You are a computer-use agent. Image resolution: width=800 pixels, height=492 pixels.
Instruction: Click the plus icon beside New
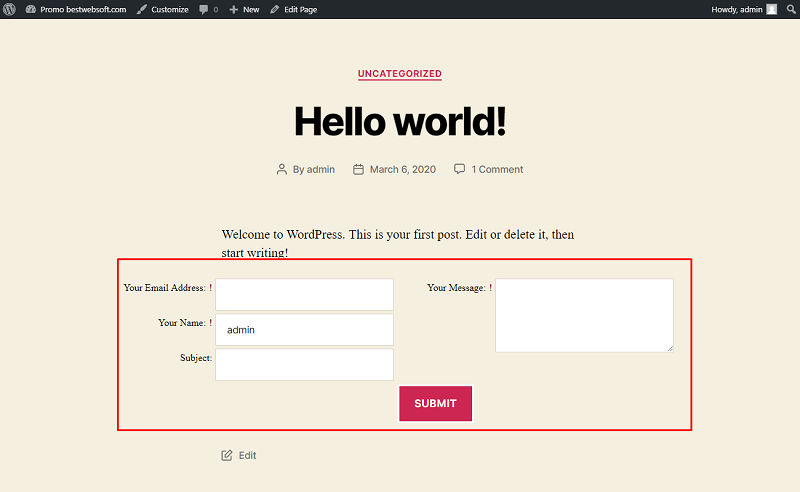(234, 9)
